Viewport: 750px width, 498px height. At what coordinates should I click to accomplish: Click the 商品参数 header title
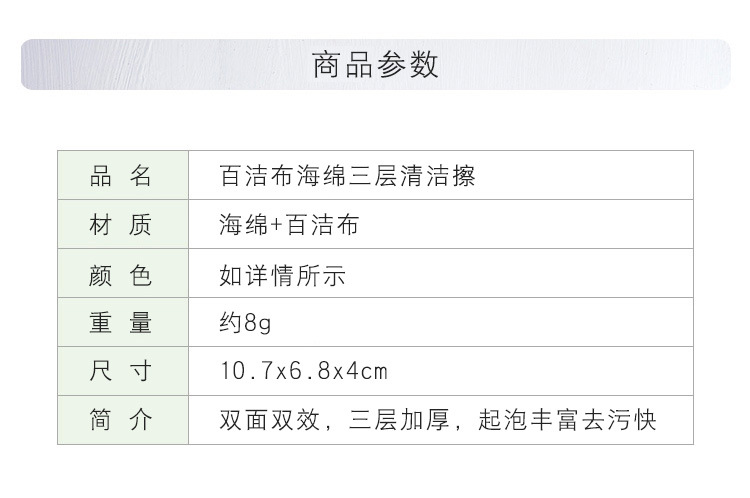tap(375, 65)
